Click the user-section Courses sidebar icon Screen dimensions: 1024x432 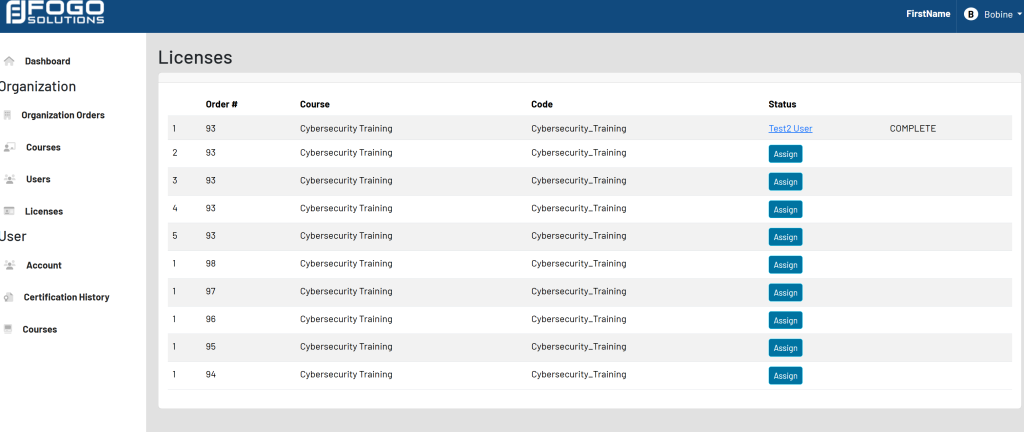pos(8,329)
